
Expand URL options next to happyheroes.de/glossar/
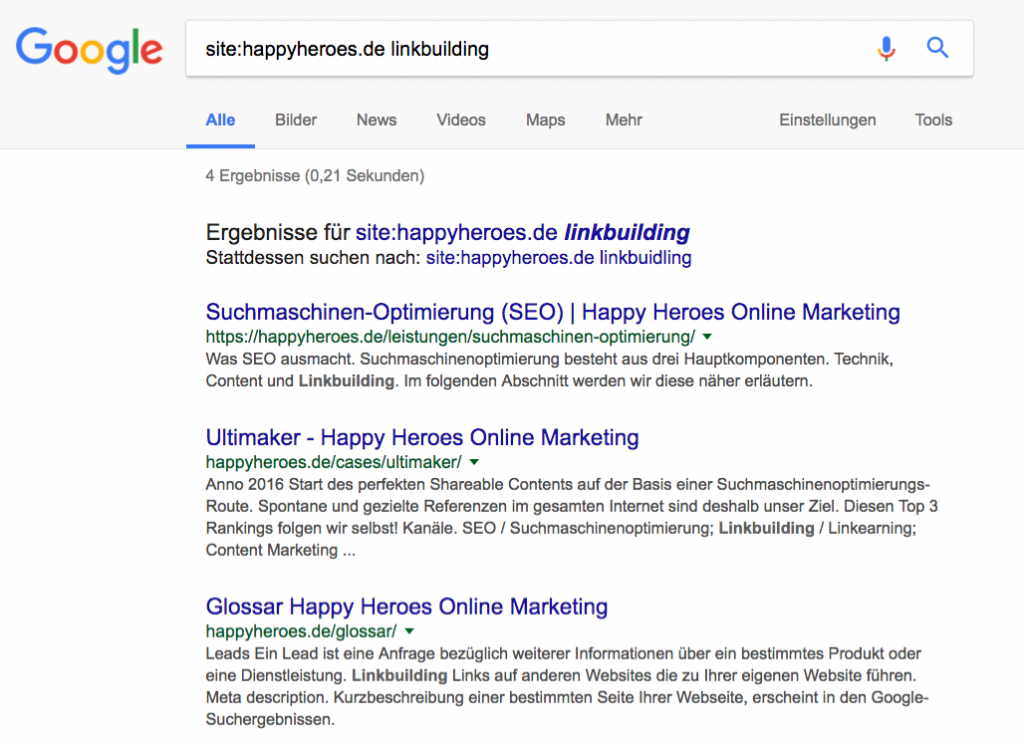(x=411, y=631)
